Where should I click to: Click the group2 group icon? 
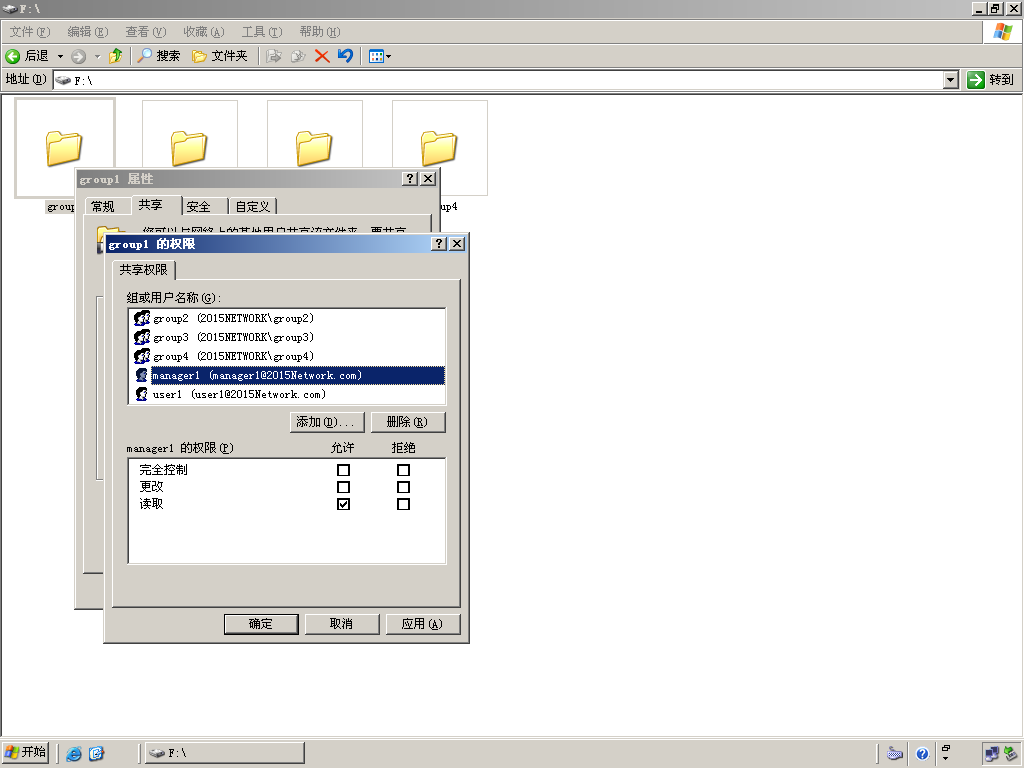142,318
